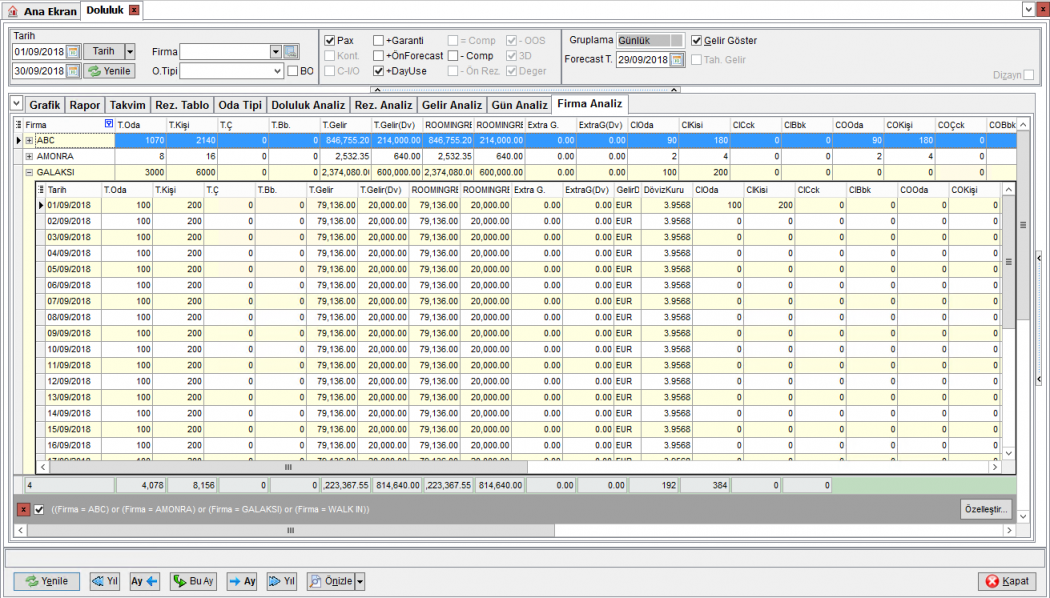Click the Önizle preview button

[331, 581]
